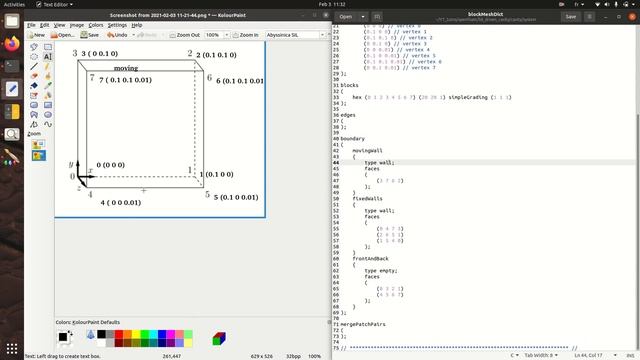Viewport: 640px width, 360px height.
Task: Open the Edit menu in KolourPaint
Action: pyautogui.click(x=44, y=25)
